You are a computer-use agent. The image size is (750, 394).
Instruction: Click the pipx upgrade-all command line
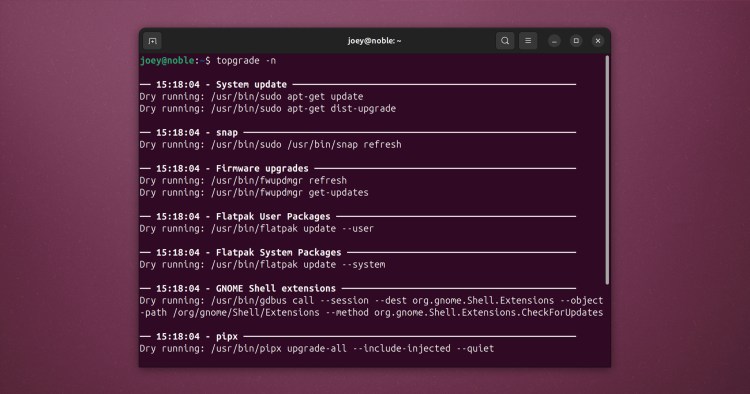[317, 349]
